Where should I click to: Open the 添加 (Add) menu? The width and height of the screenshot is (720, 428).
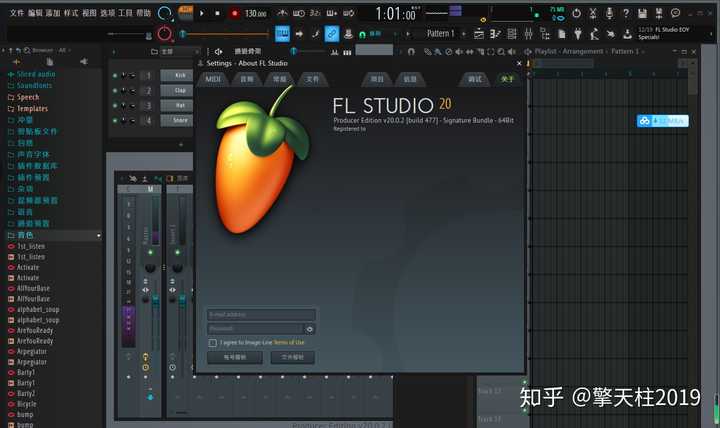53,13
